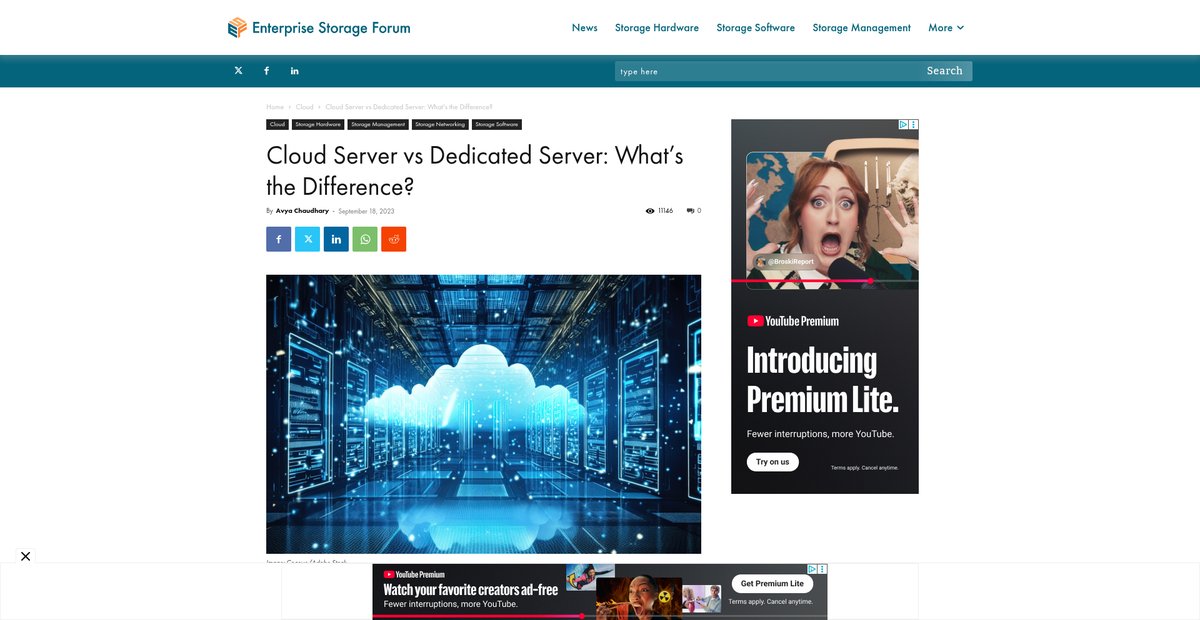The width and height of the screenshot is (1200, 620).
Task: Open the X (Twitter) icon in the teal header bar
Action: (238, 71)
